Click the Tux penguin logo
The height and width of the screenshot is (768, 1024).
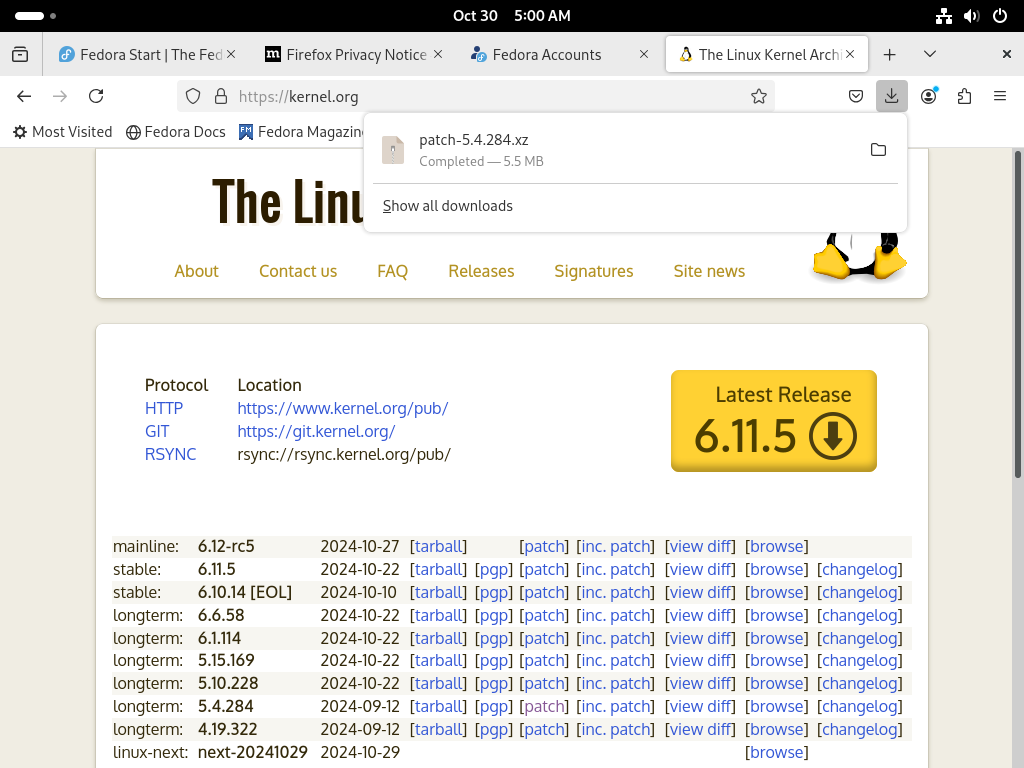pos(859,256)
